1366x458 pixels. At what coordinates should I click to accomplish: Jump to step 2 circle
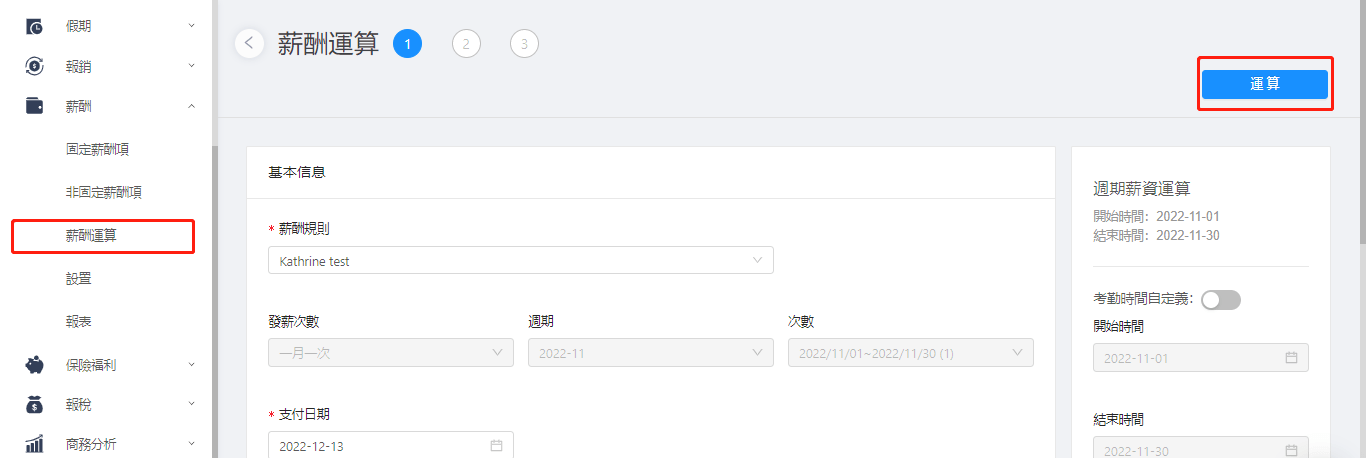[466, 43]
